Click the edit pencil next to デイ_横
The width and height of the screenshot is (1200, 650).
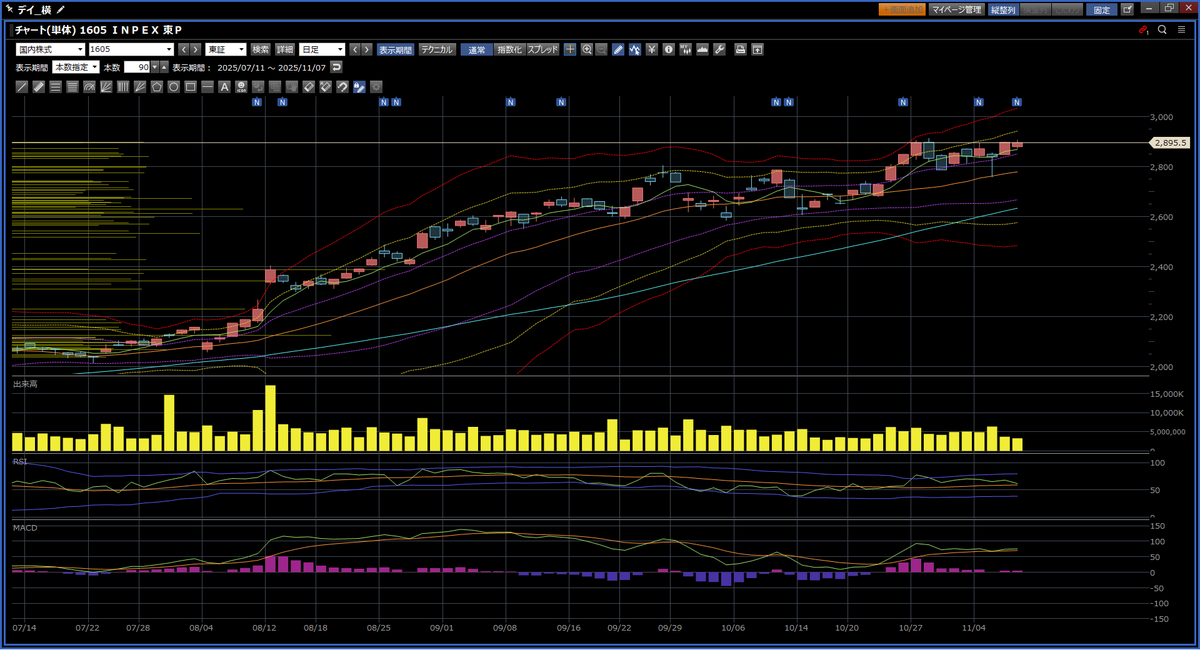[x=61, y=9]
